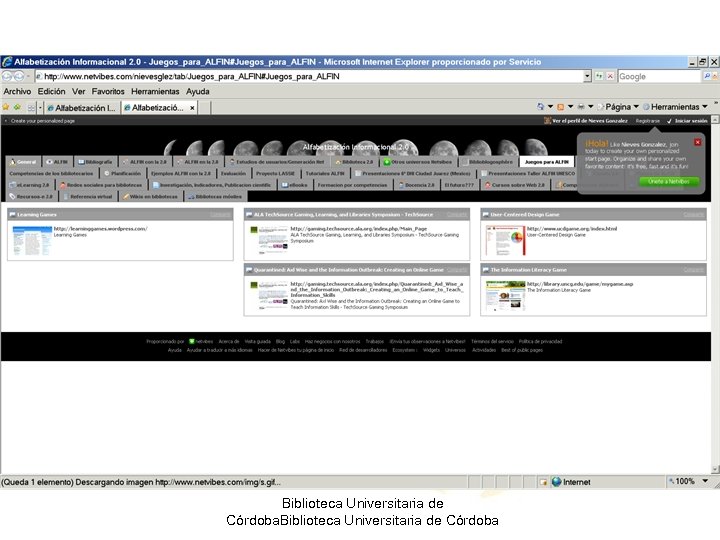Image resolution: width=720 pixels, height=540 pixels.
Task: Click the User-Centered Design Game header icon
Action: [x=486, y=214]
